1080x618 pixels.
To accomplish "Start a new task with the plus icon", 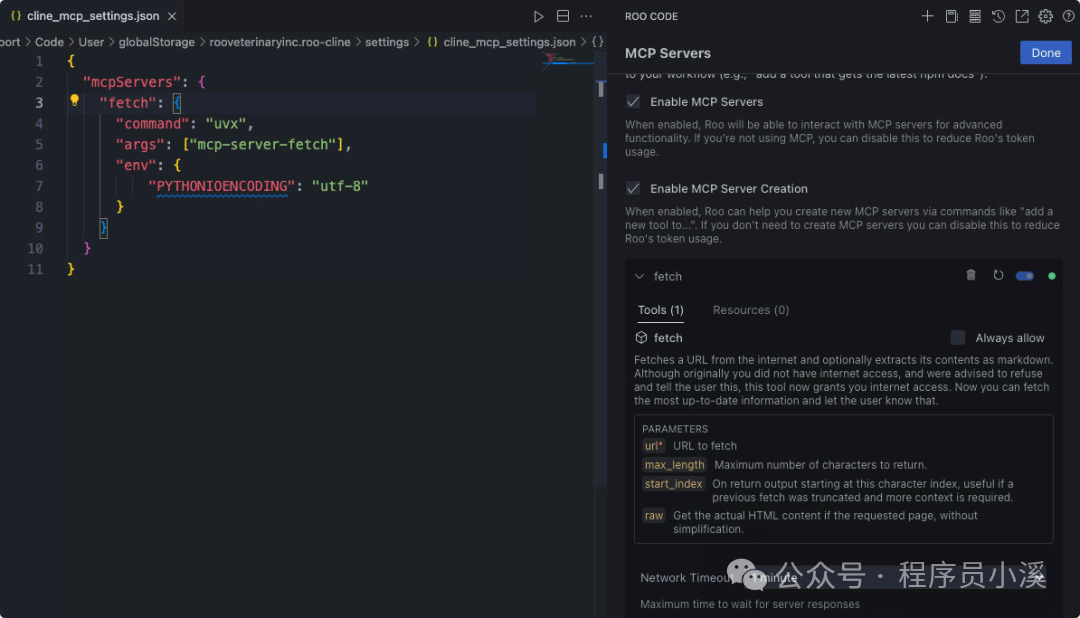I will (x=927, y=16).
